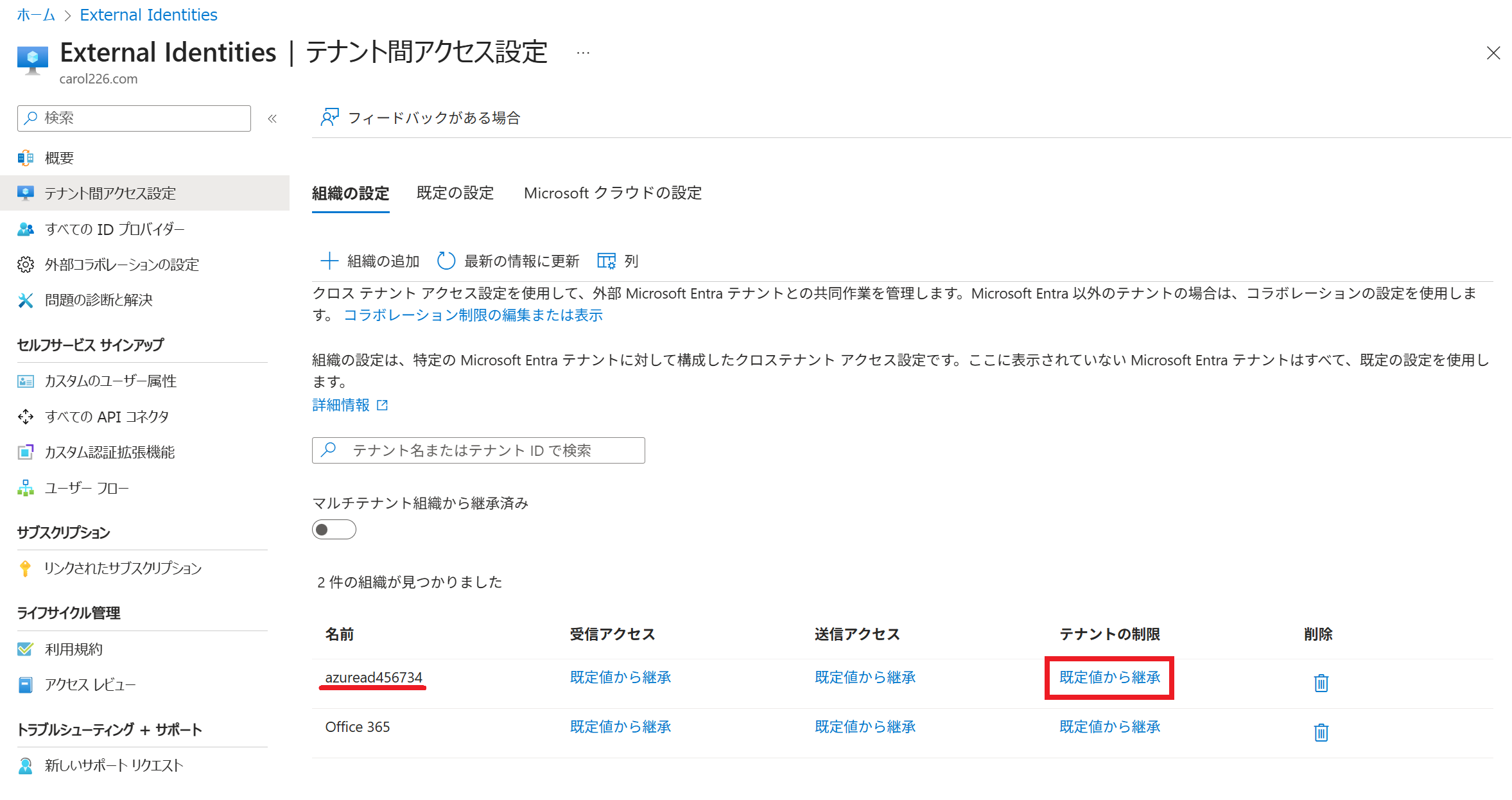Navigate to ホーム in the breadcrumb
The height and width of the screenshot is (800, 1512).
pos(36,15)
